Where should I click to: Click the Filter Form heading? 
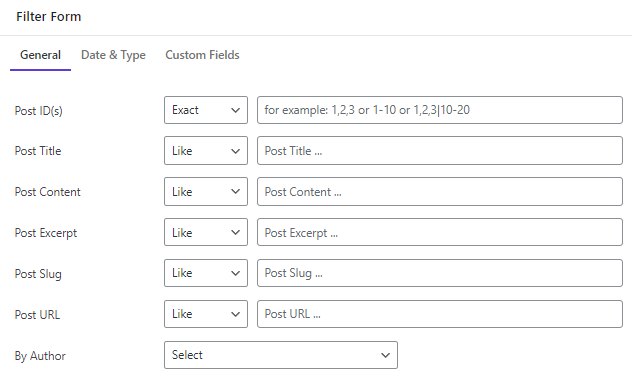(49, 17)
